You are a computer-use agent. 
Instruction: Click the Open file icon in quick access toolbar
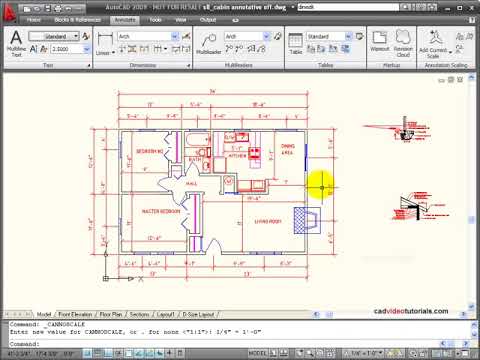click(37, 9)
